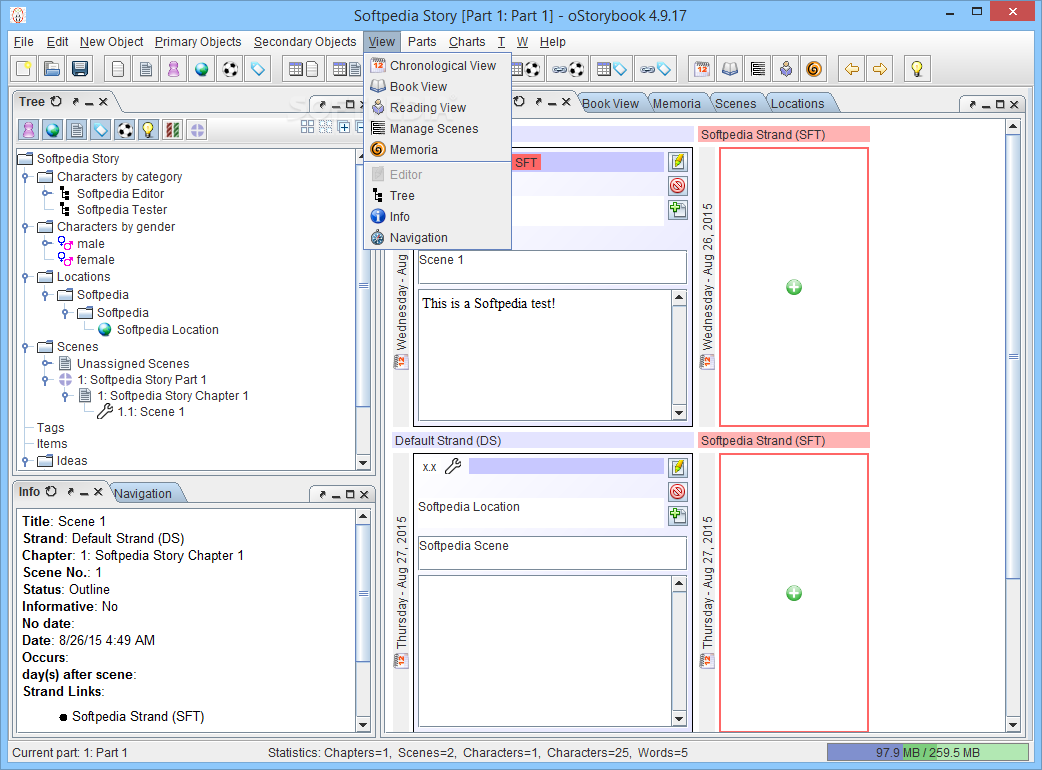Go to the previous part with the left arrow

852,68
